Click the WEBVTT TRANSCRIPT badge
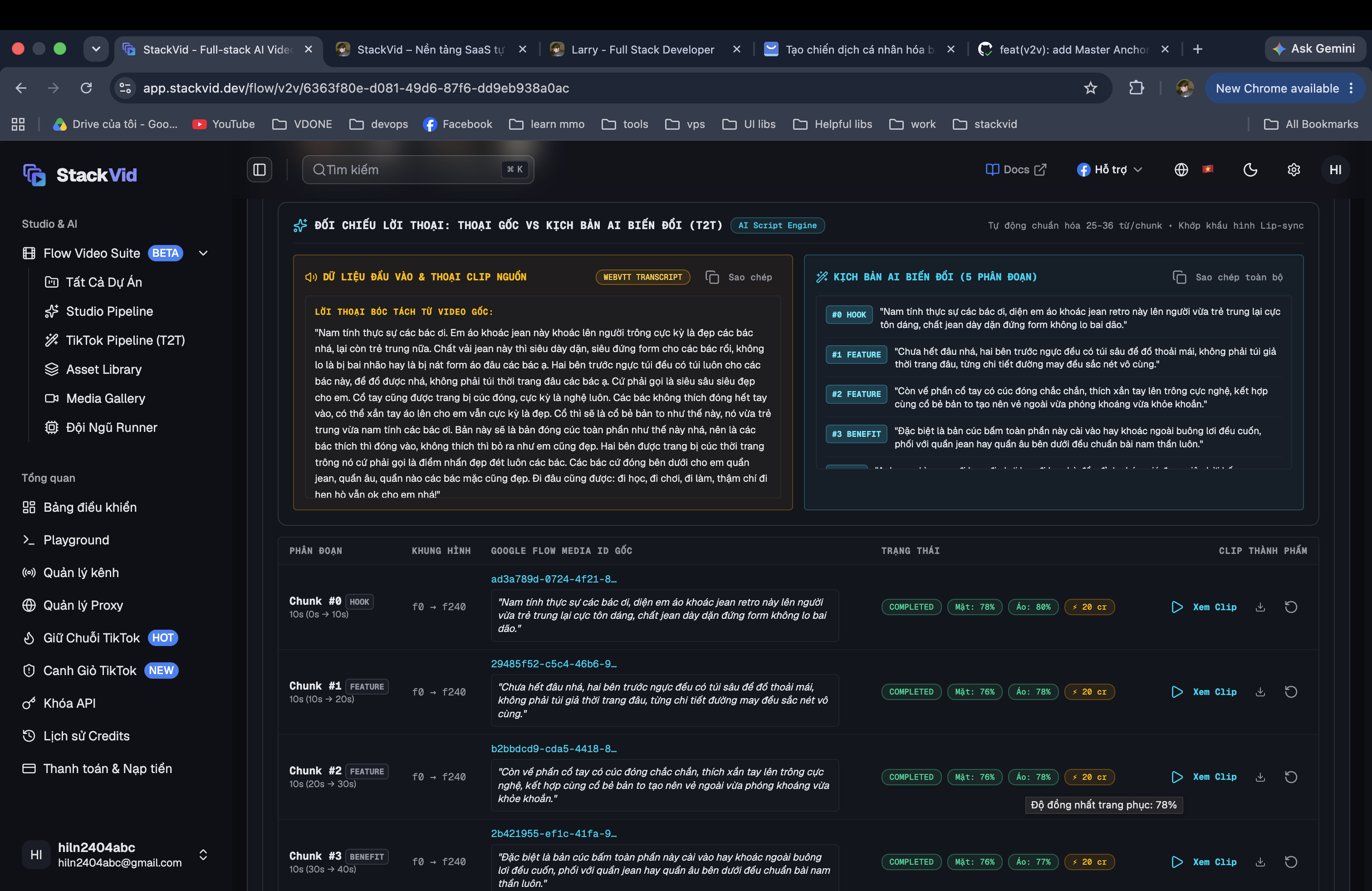Viewport: 1372px width, 891px height. (642, 277)
